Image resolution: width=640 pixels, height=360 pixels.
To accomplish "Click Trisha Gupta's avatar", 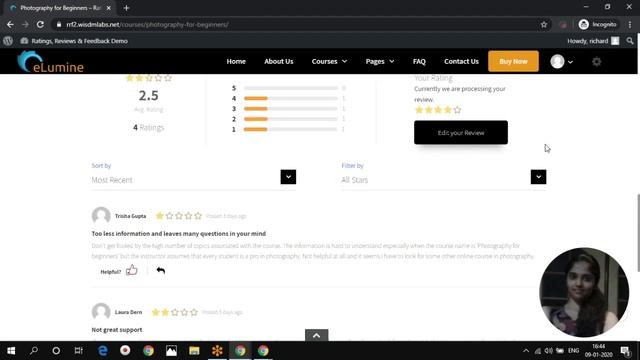I will (x=101, y=216).
